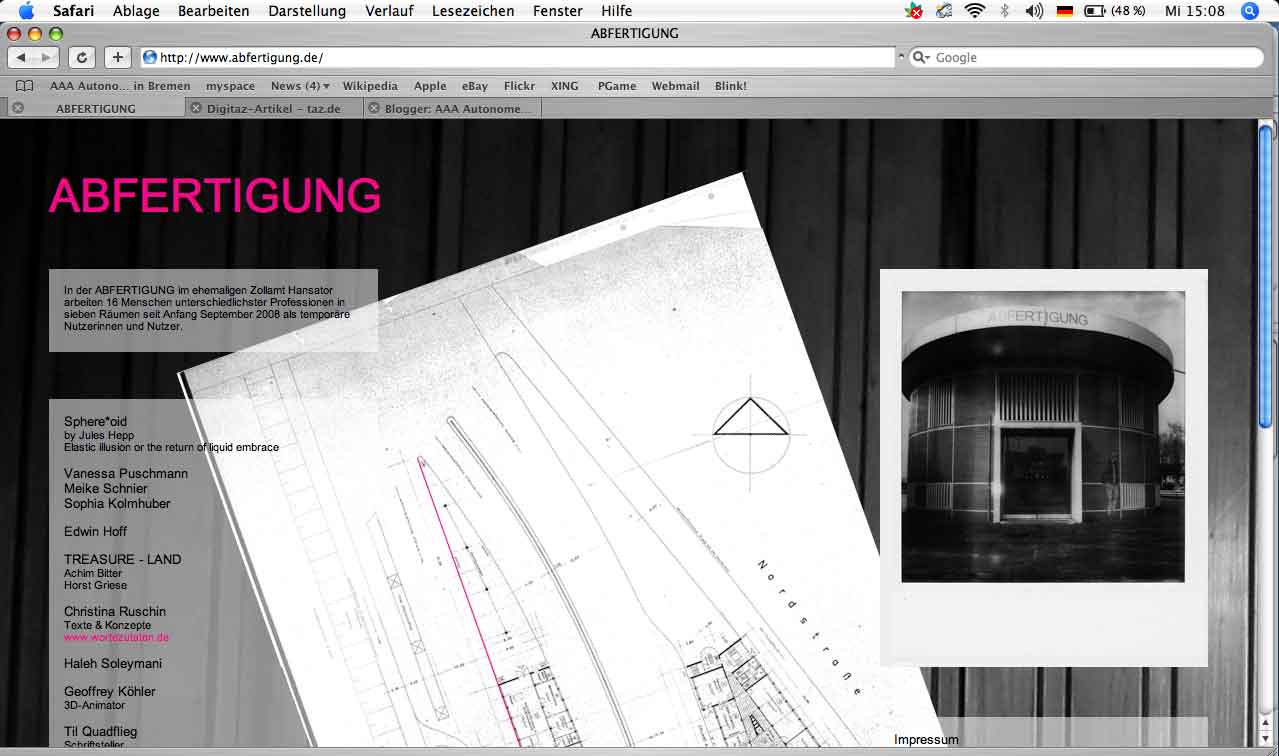Click the www.wortezutaten.de link
The width and height of the screenshot is (1279, 756).
(116, 637)
